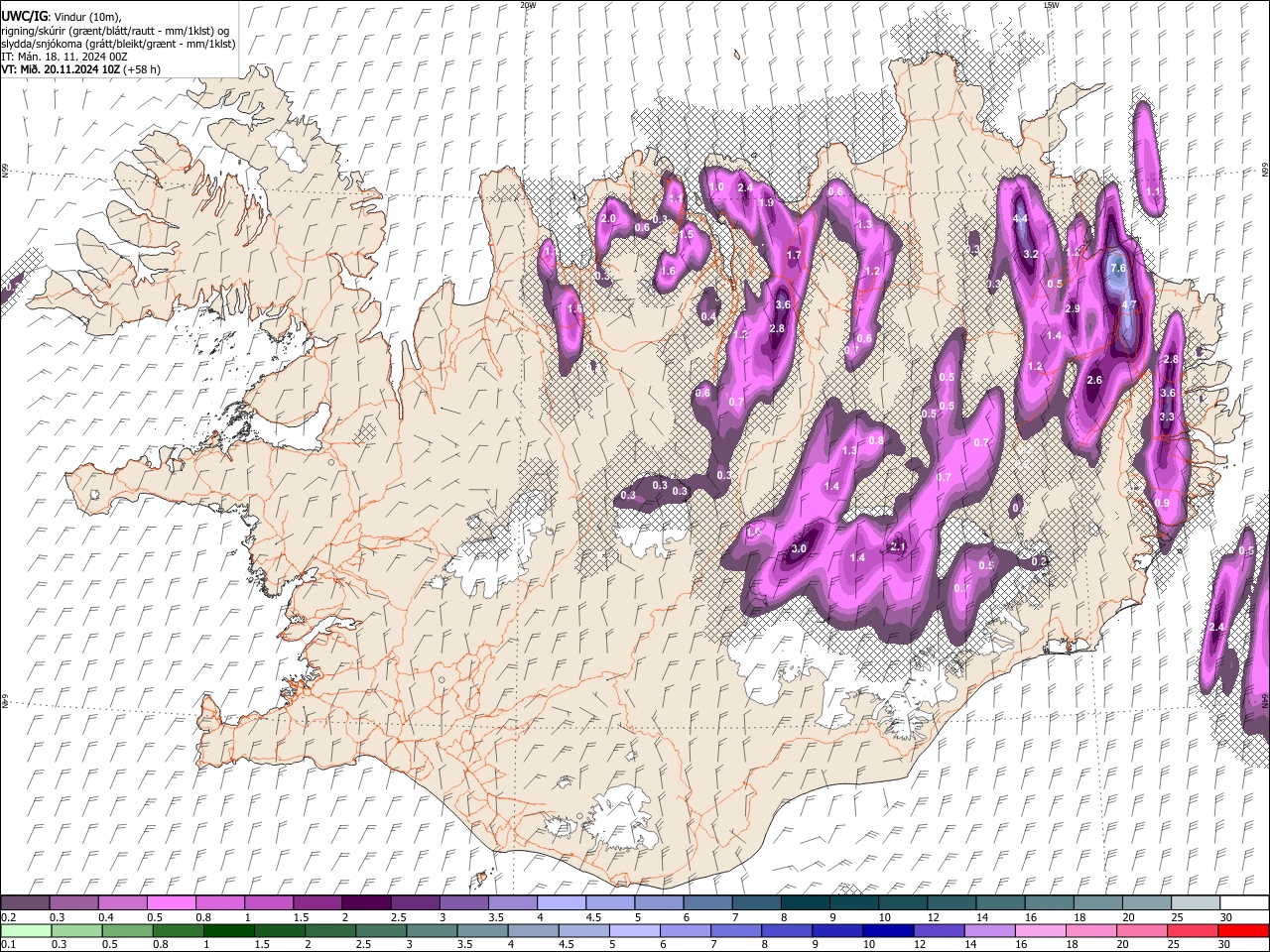Pick the light lavender snow swatch at 4

561,903
